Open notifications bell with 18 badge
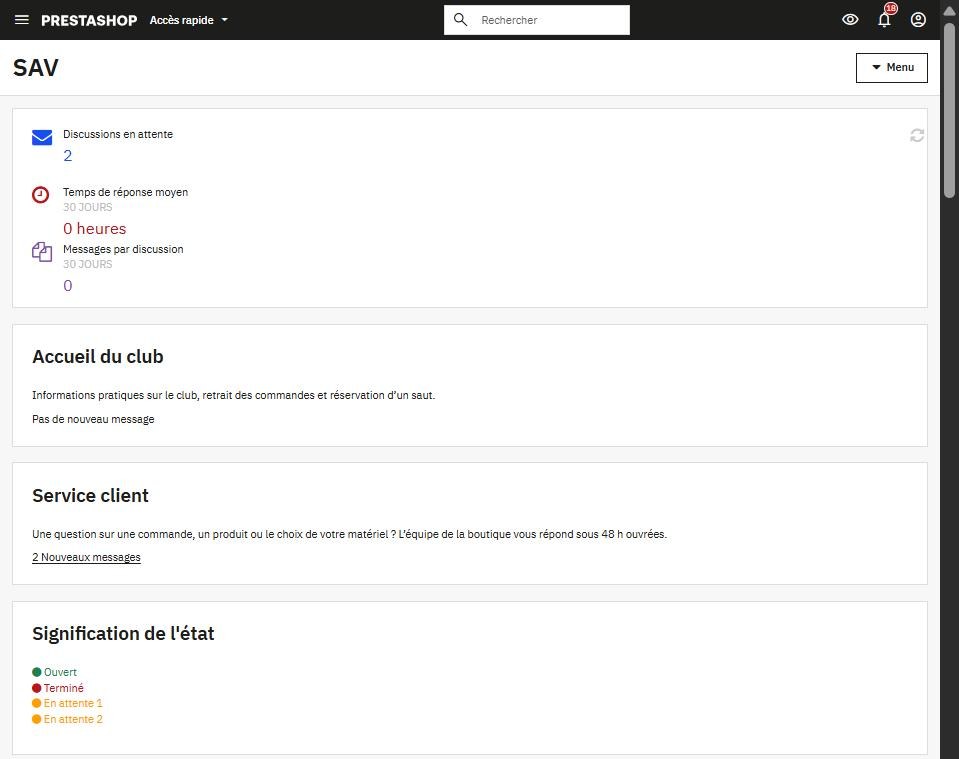This screenshot has height=759, width=959. pyautogui.click(x=884, y=20)
